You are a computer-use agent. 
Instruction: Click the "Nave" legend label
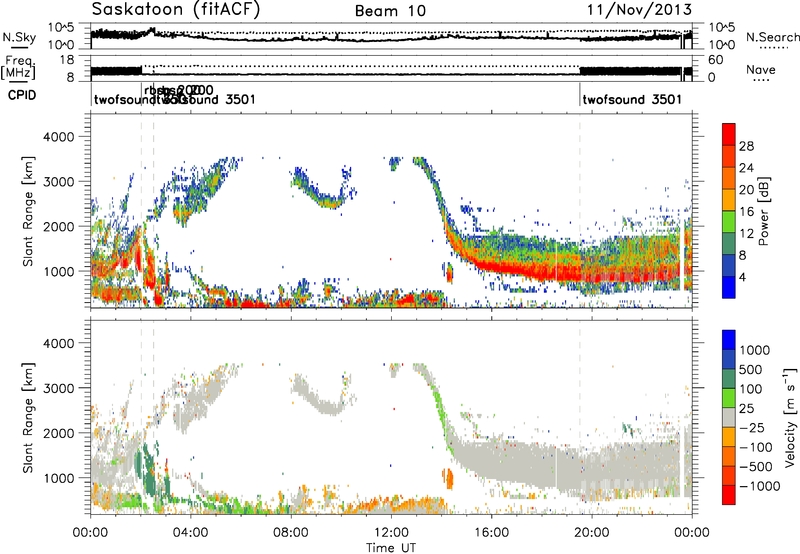point(761,70)
